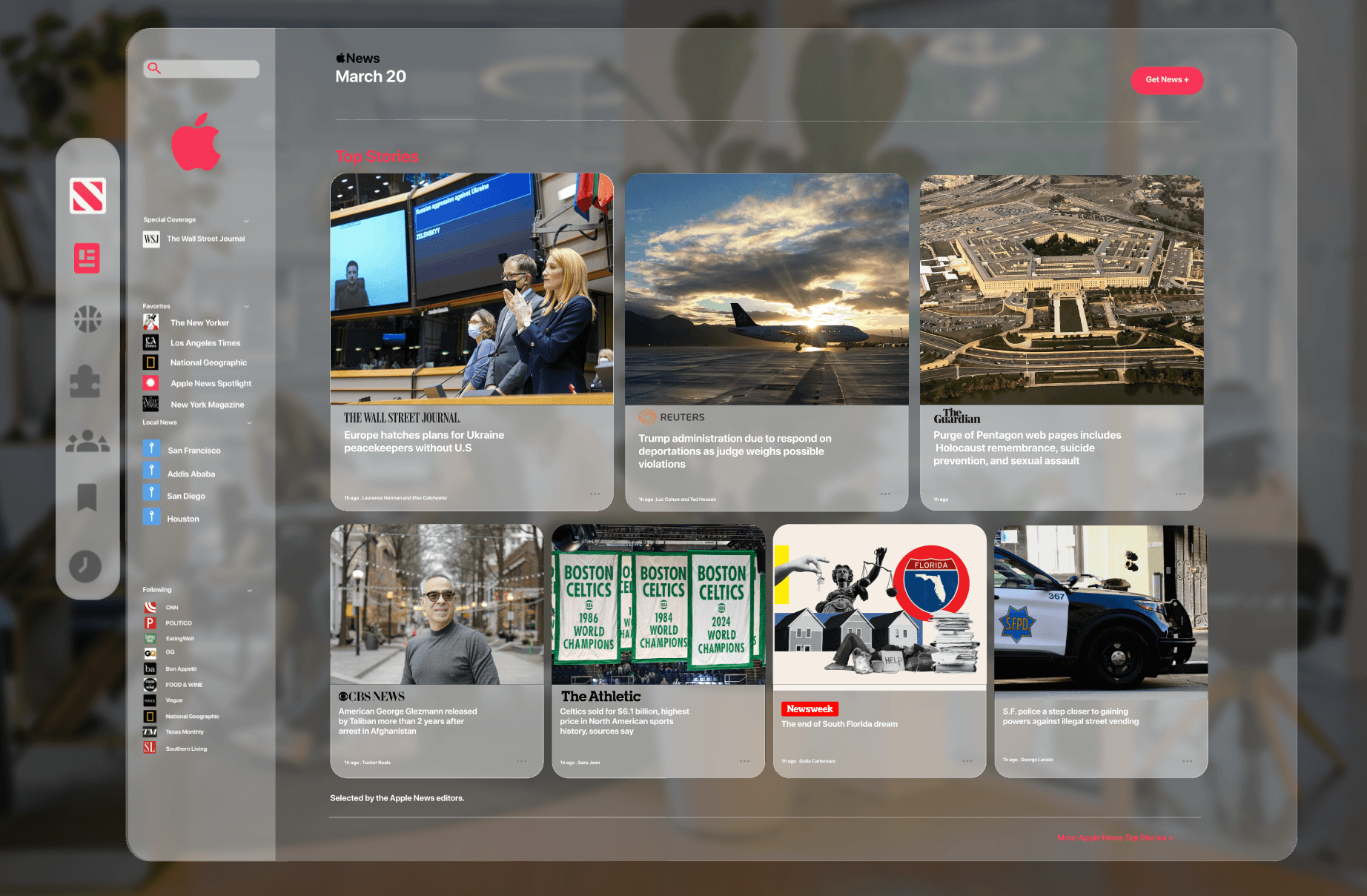Click the Get News + button
The image size is (1367, 896).
pyautogui.click(x=1167, y=80)
